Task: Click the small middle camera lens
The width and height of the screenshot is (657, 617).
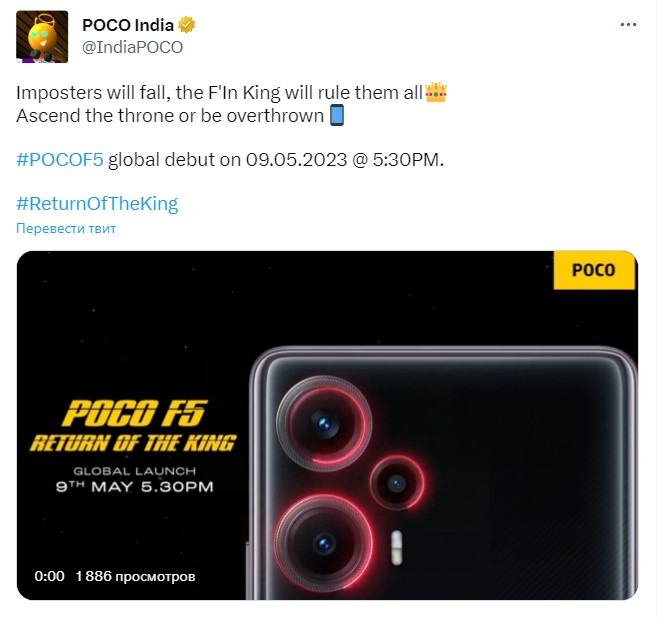Action: [398, 482]
